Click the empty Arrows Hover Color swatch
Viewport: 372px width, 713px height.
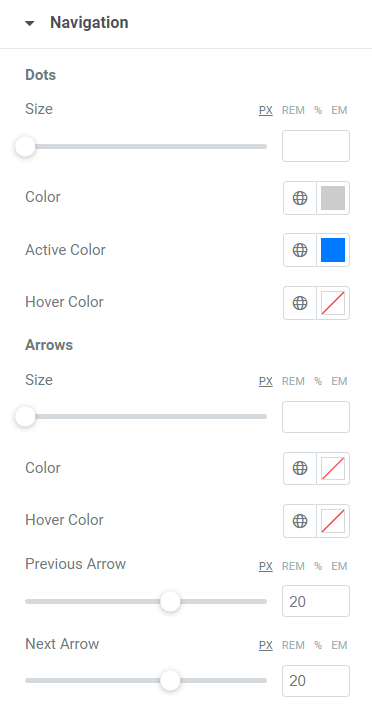click(333, 521)
